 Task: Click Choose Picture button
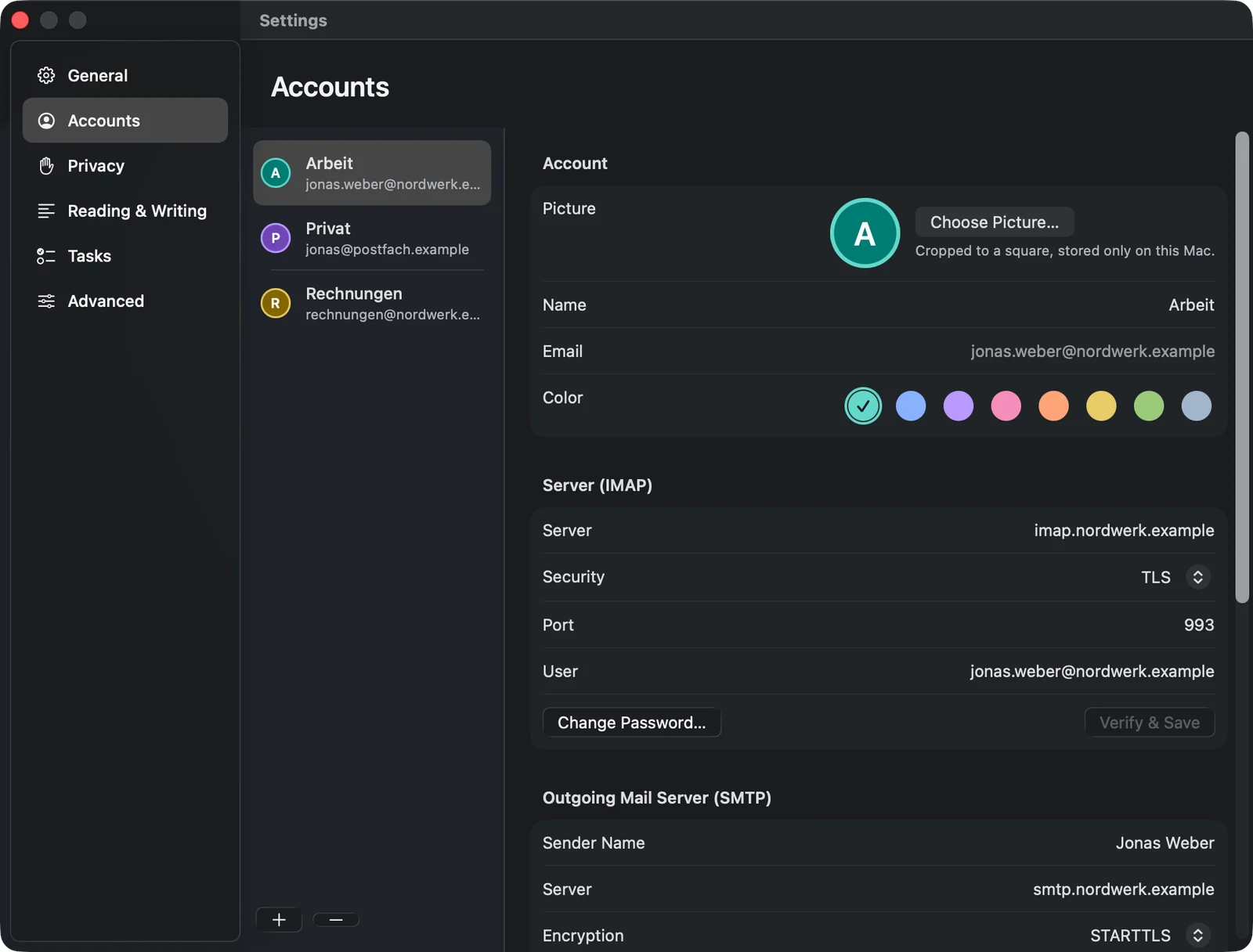(995, 222)
